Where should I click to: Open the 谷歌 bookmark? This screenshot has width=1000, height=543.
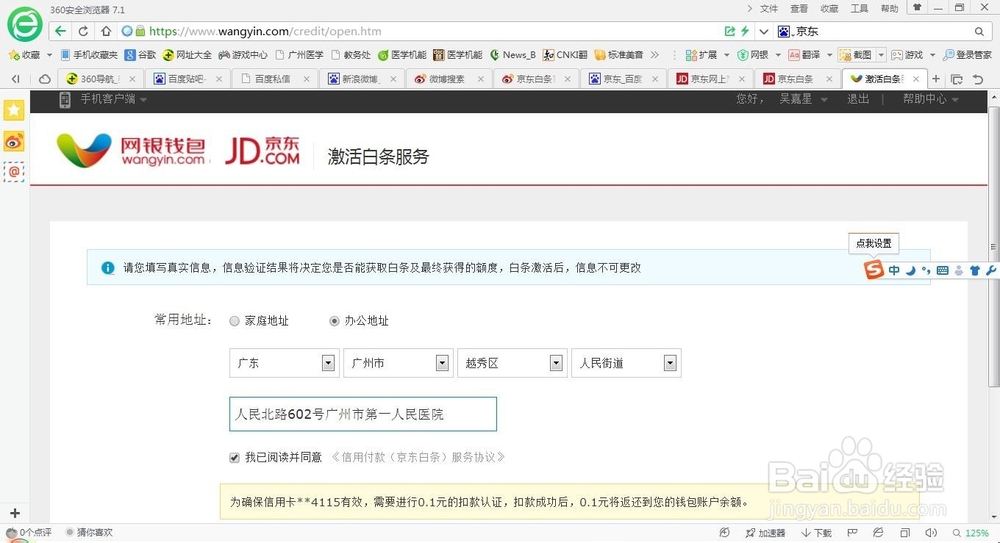140,55
